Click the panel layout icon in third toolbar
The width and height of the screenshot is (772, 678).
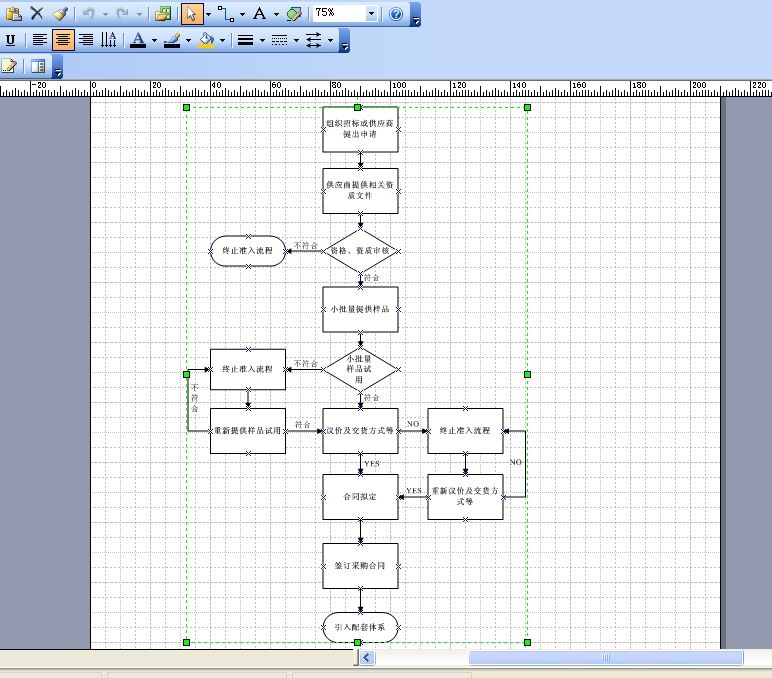tap(38, 65)
